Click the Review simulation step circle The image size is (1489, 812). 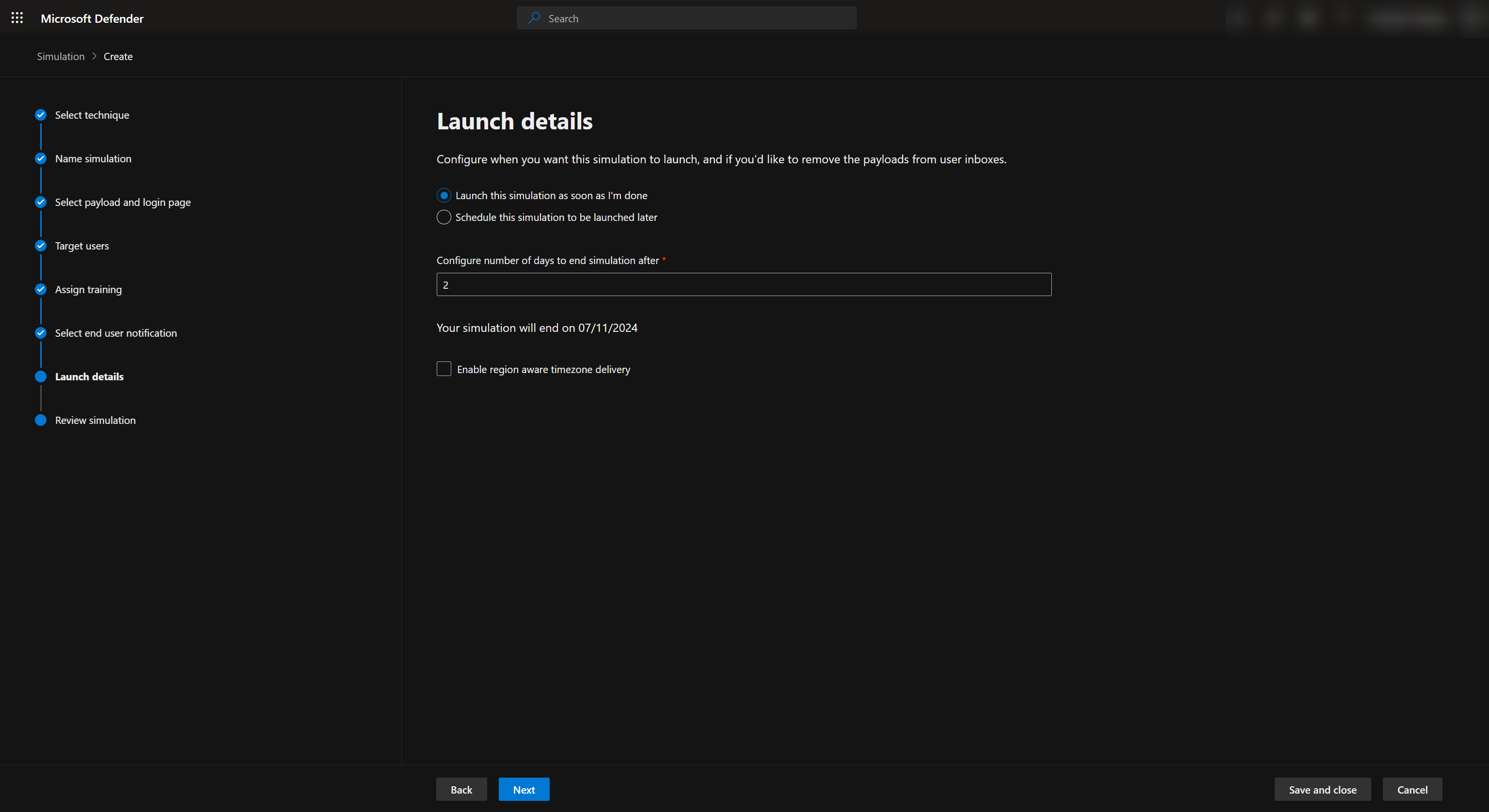[x=40, y=420]
